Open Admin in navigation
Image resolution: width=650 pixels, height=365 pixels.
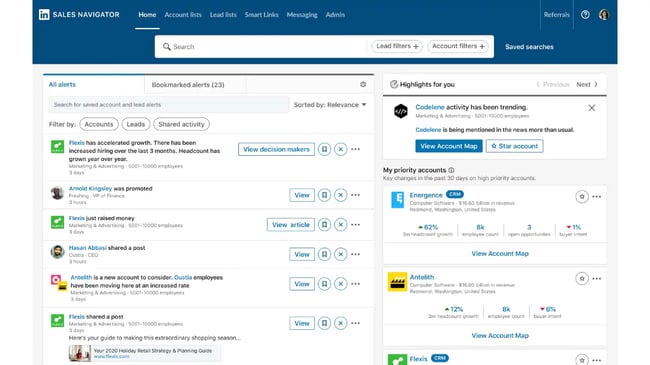[335, 15]
